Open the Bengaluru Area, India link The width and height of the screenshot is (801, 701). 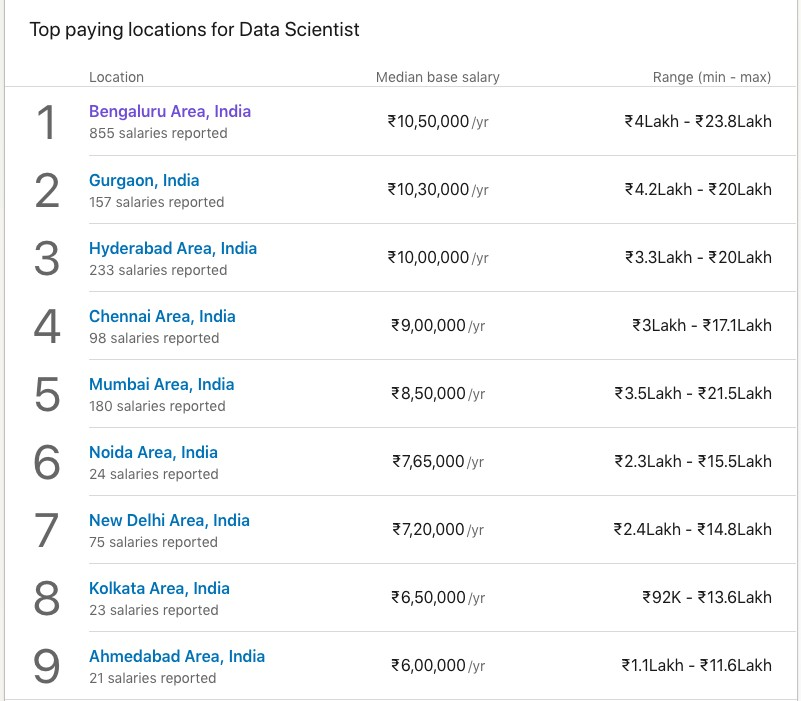pos(169,112)
